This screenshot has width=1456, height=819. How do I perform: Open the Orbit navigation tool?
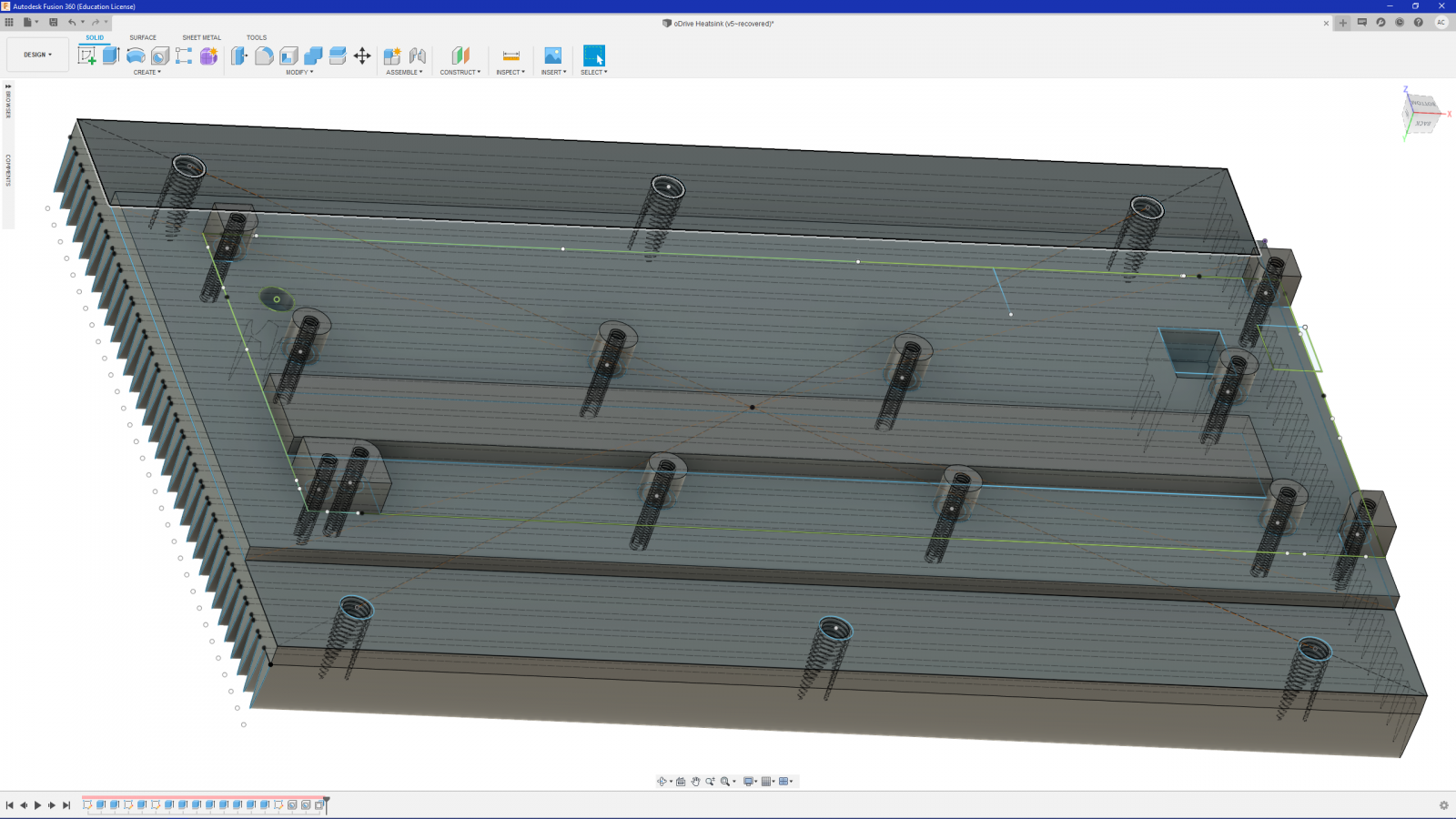pos(663,782)
